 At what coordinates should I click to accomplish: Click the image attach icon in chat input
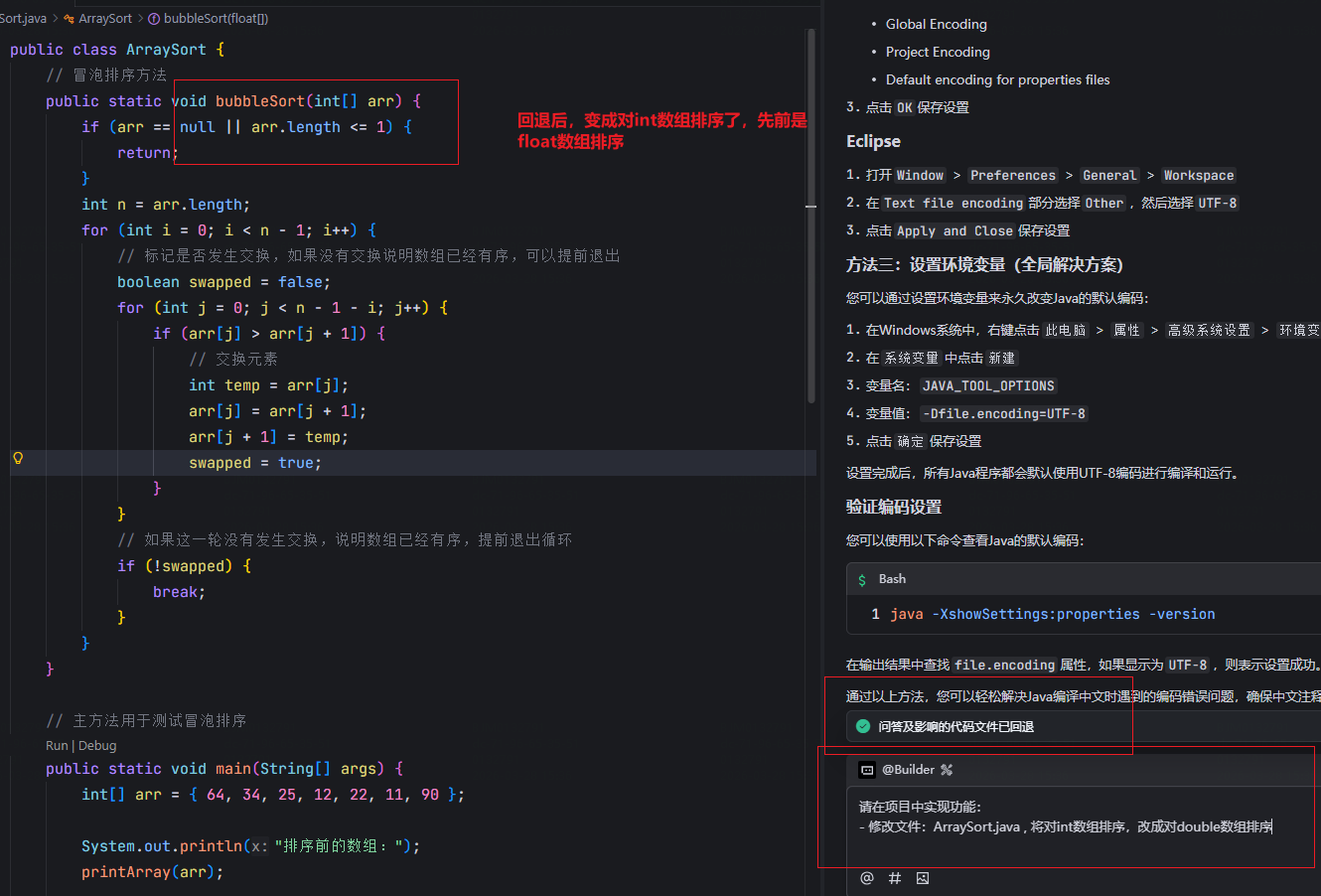923,878
